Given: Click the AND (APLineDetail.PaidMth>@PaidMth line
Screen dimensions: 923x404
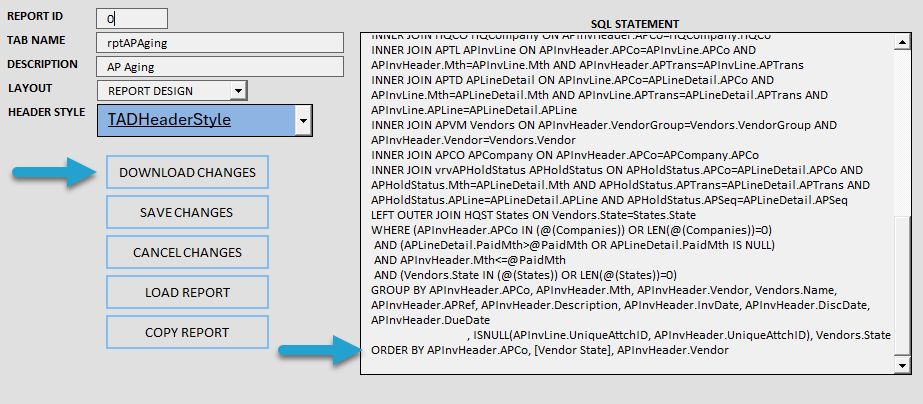Looking at the screenshot, I should tap(574, 244).
